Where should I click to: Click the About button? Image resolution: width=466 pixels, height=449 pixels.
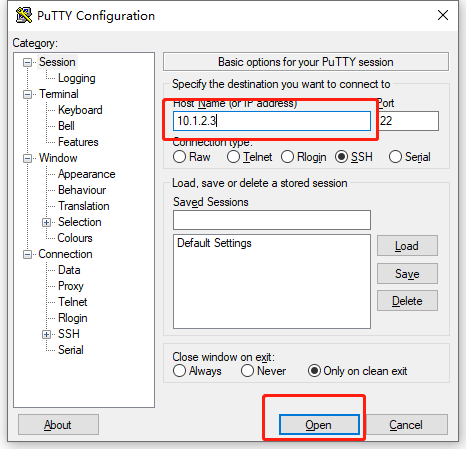[x=58, y=425]
